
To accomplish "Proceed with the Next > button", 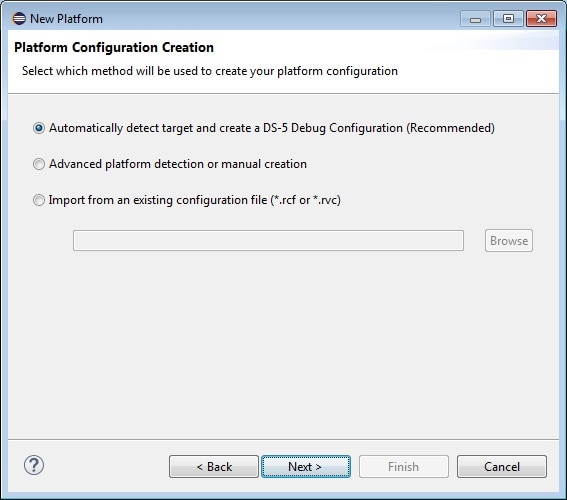I will 306,467.
